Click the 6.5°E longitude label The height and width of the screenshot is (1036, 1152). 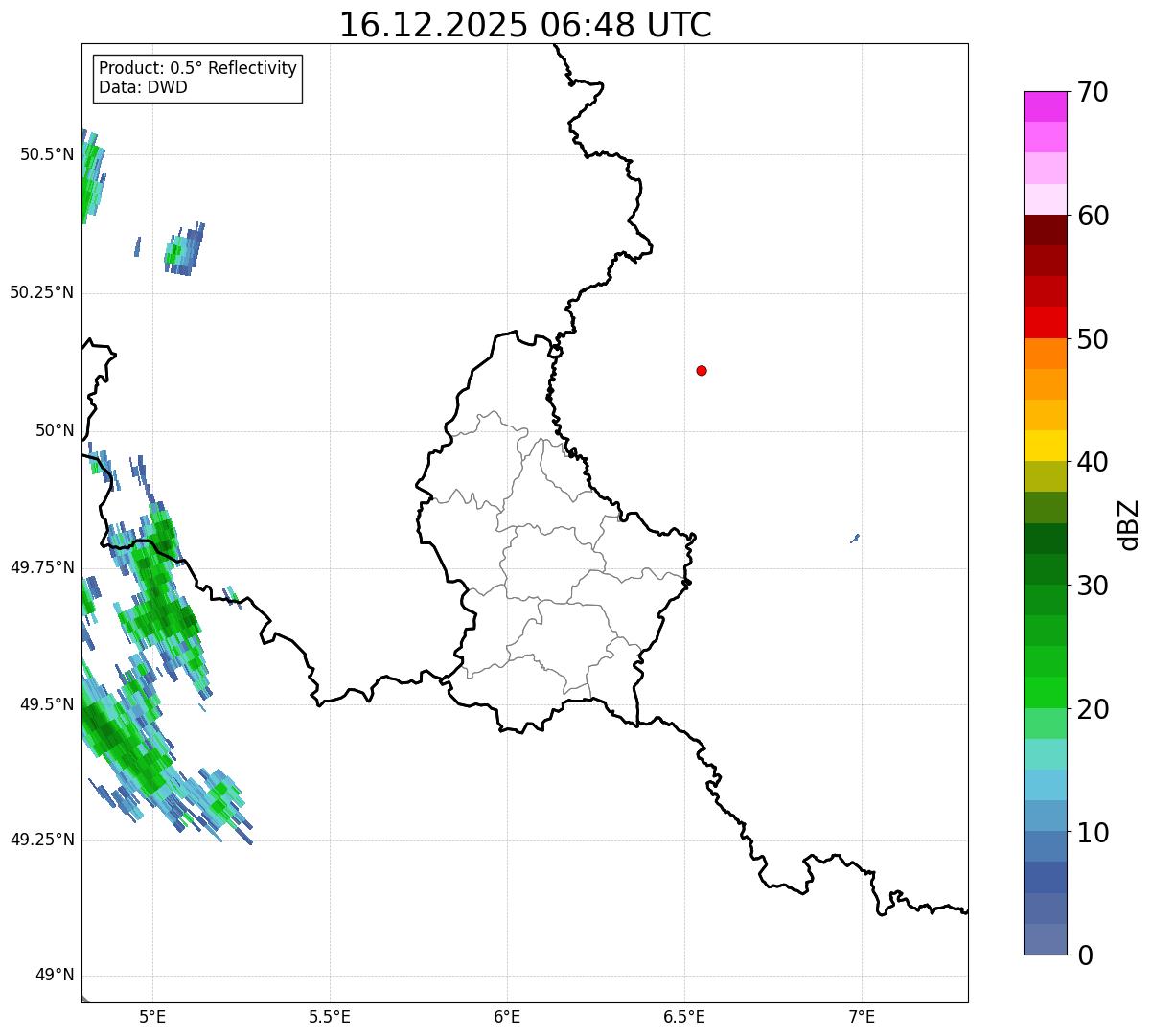click(684, 1017)
